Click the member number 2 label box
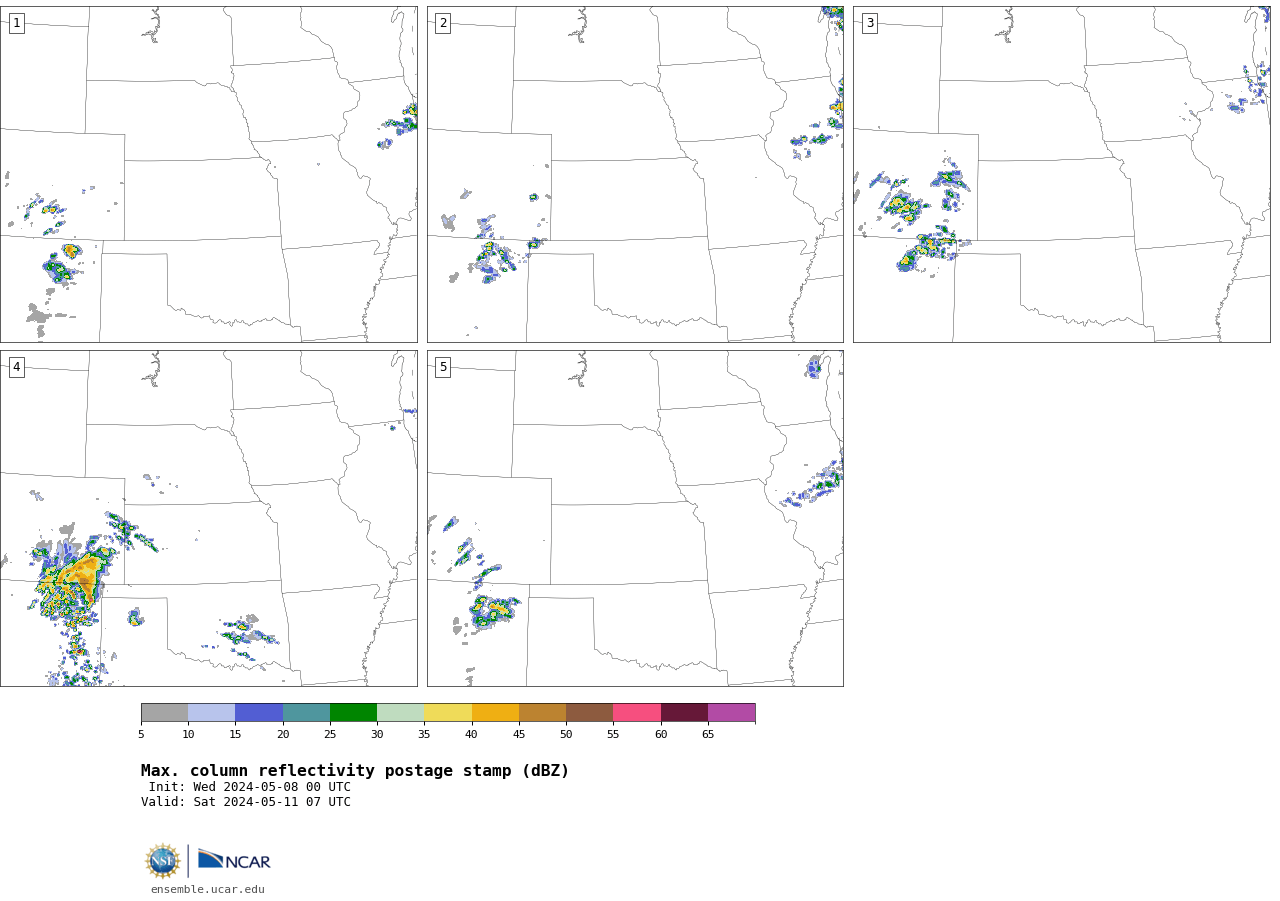The width and height of the screenshot is (1280, 901). click(443, 23)
